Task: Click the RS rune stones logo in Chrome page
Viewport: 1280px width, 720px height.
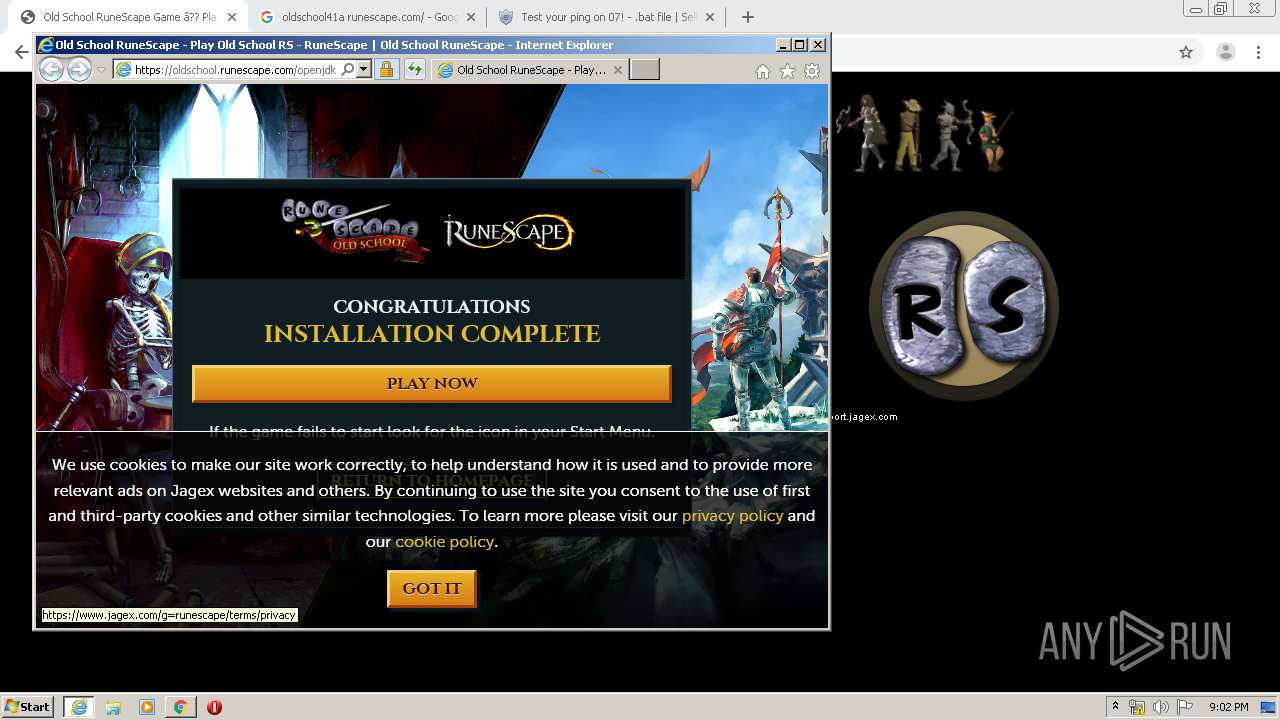Action: tap(964, 306)
